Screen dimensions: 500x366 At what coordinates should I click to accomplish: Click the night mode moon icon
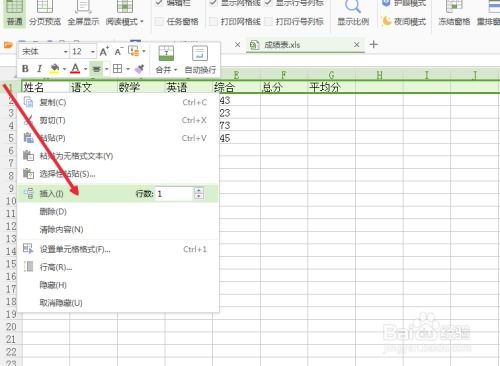(386, 21)
